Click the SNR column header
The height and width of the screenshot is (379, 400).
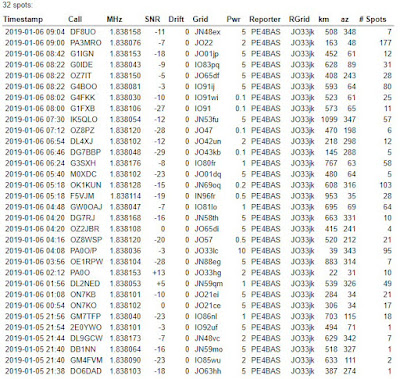point(152,19)
